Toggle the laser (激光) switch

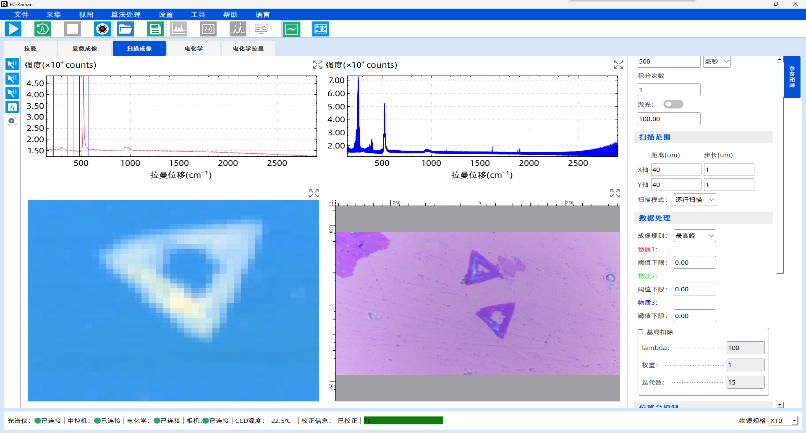(673, 104)
